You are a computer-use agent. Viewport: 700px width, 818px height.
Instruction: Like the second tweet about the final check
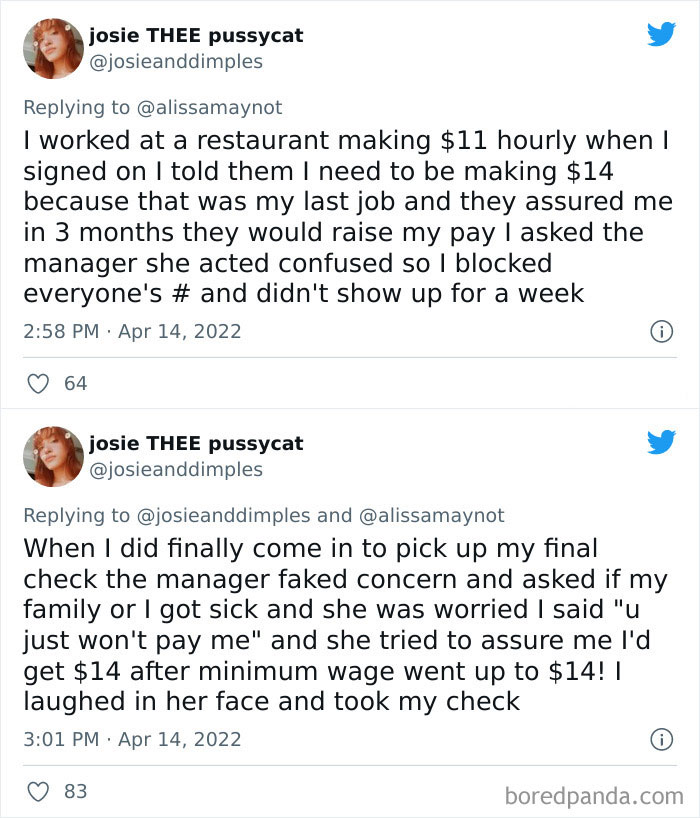pyautogui.click(x=38, y=790)
